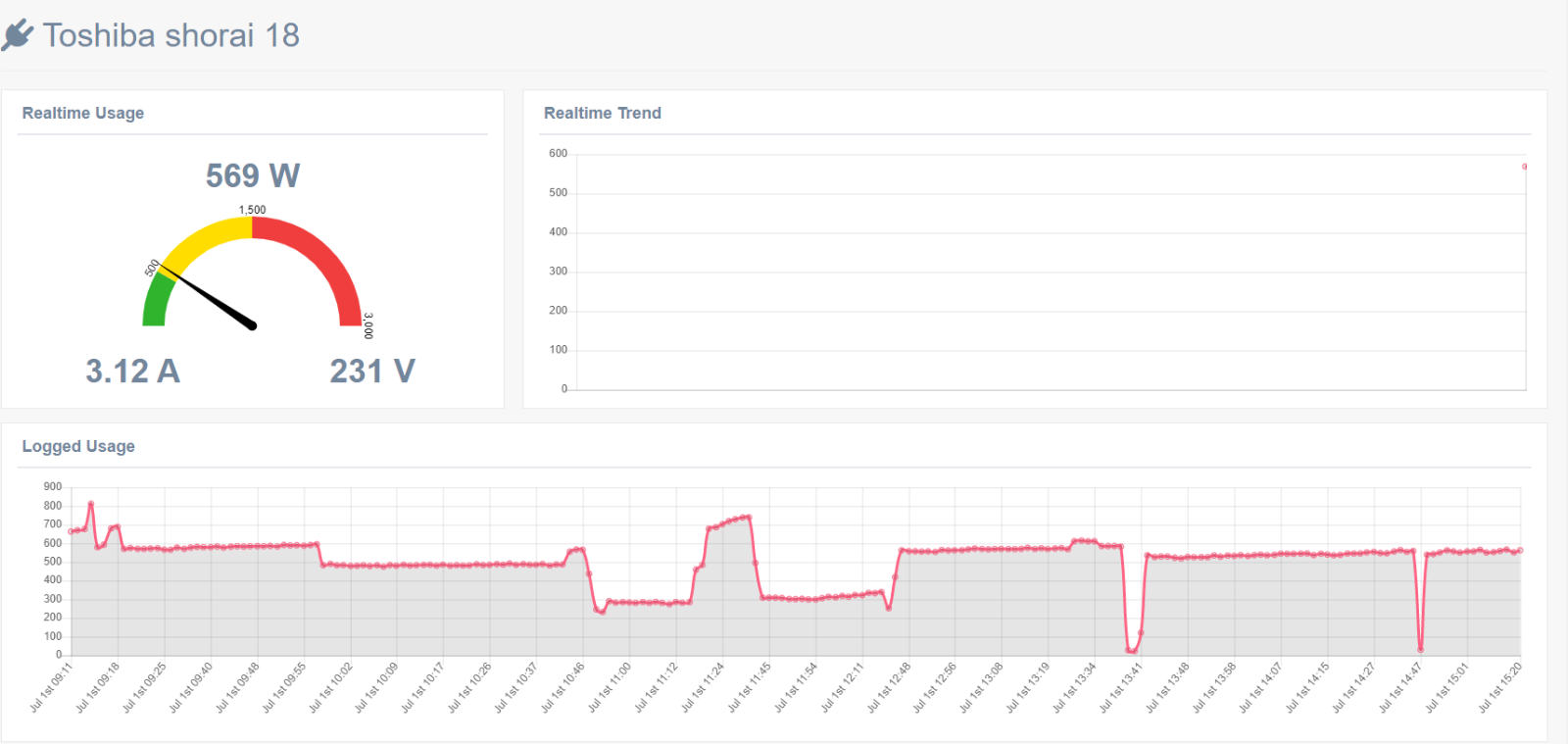
Task: Click the Jul 1st 10:02 time axis label
Action: tap(331, 687)
